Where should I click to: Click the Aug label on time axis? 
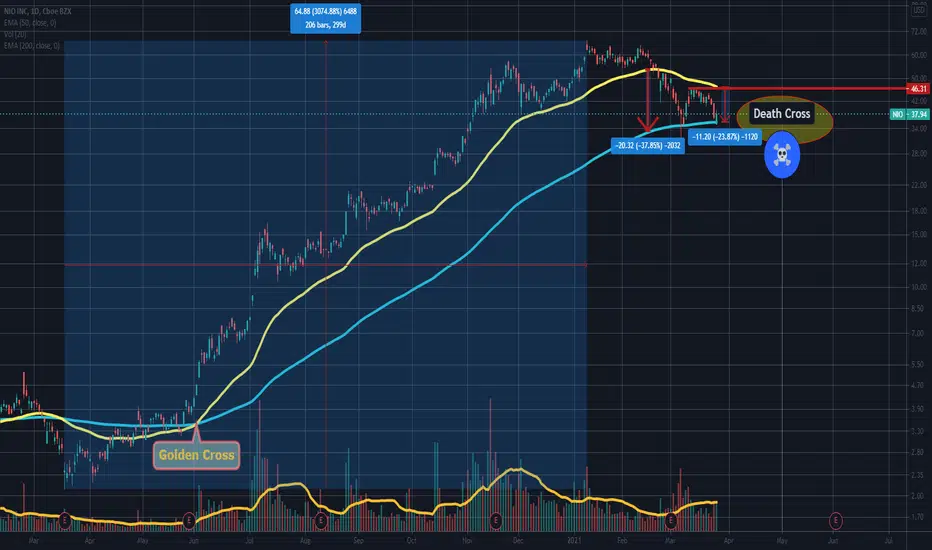point(305,541)
